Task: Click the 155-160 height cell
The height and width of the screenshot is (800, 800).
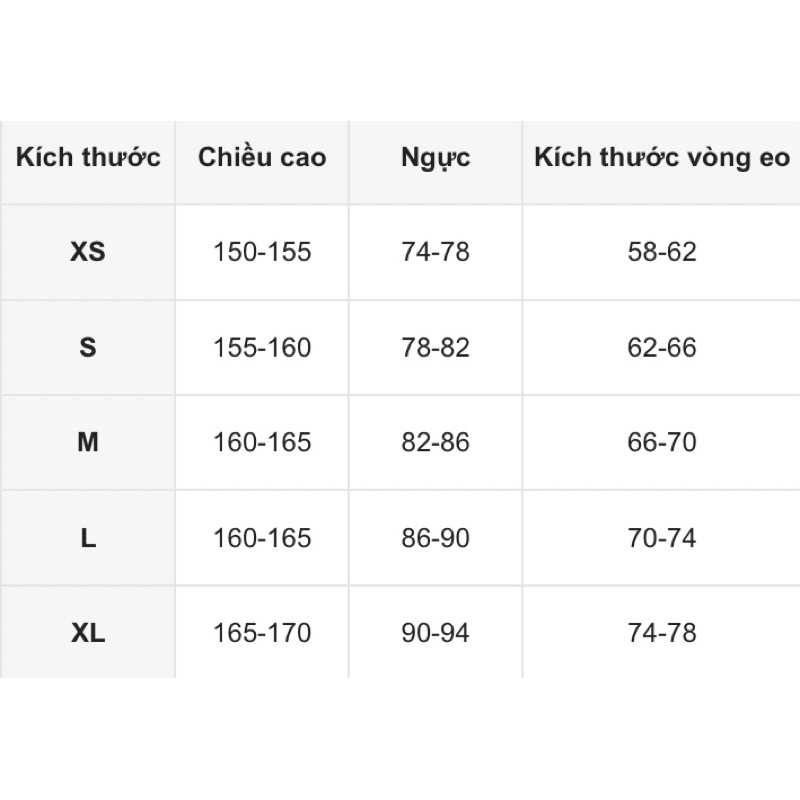Action: [262, 347]
